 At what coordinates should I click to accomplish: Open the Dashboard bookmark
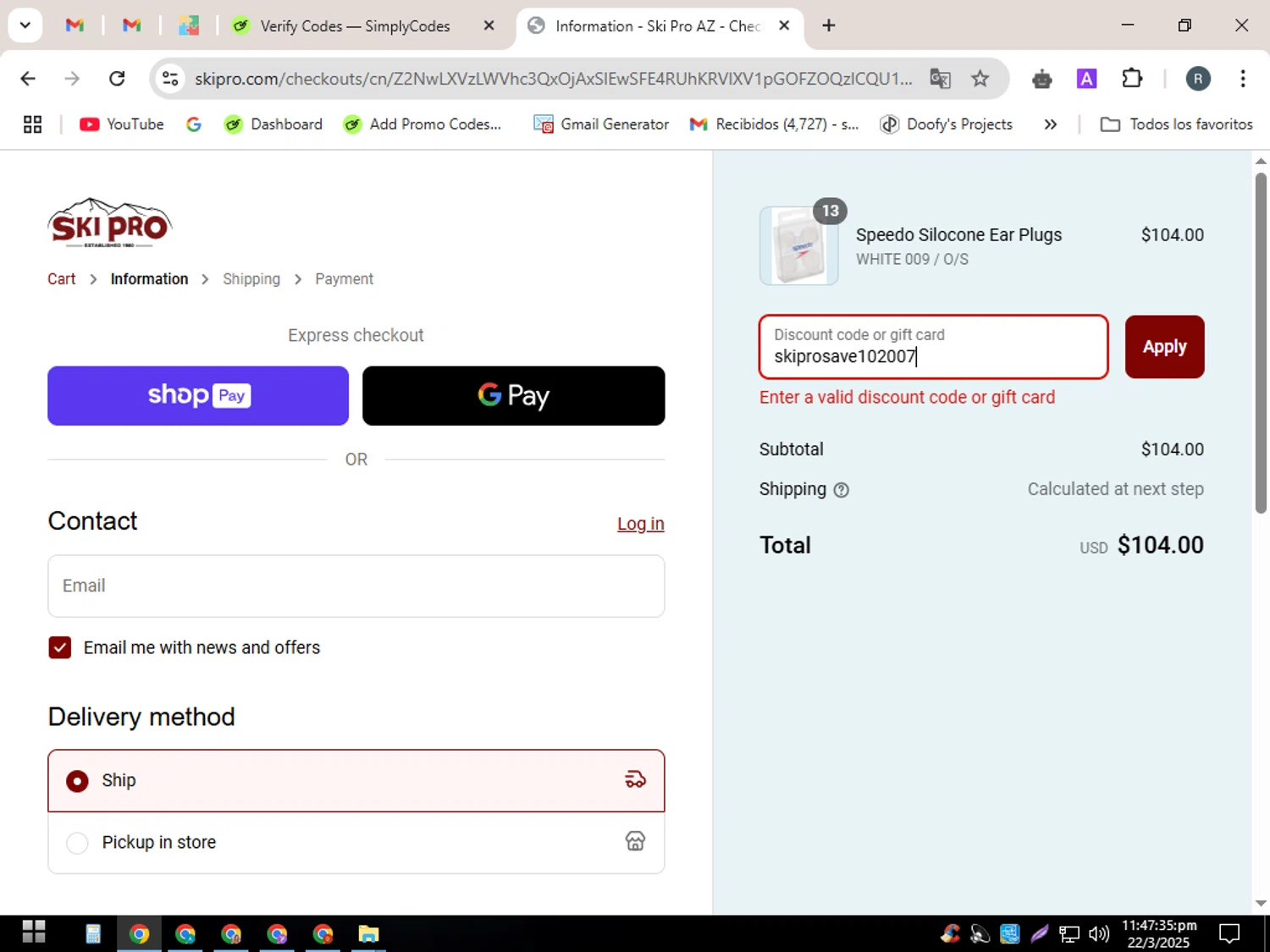[x=273, y=124]
